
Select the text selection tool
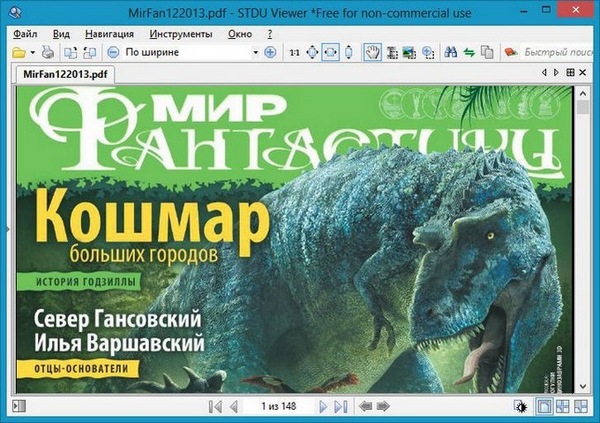[x=392, y=52]
